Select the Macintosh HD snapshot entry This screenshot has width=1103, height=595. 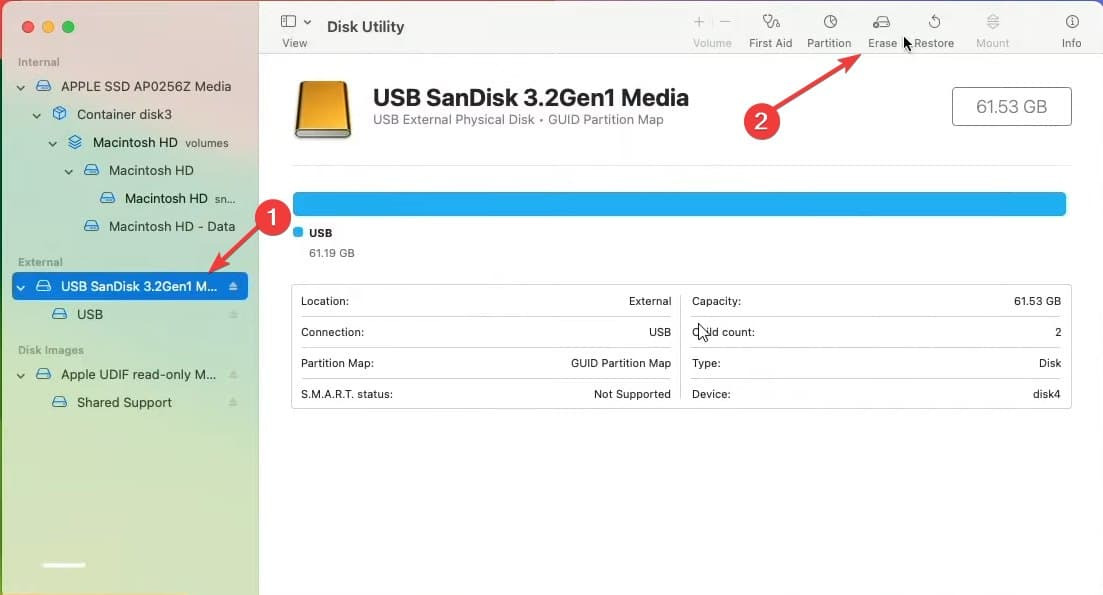click(167, 198)
